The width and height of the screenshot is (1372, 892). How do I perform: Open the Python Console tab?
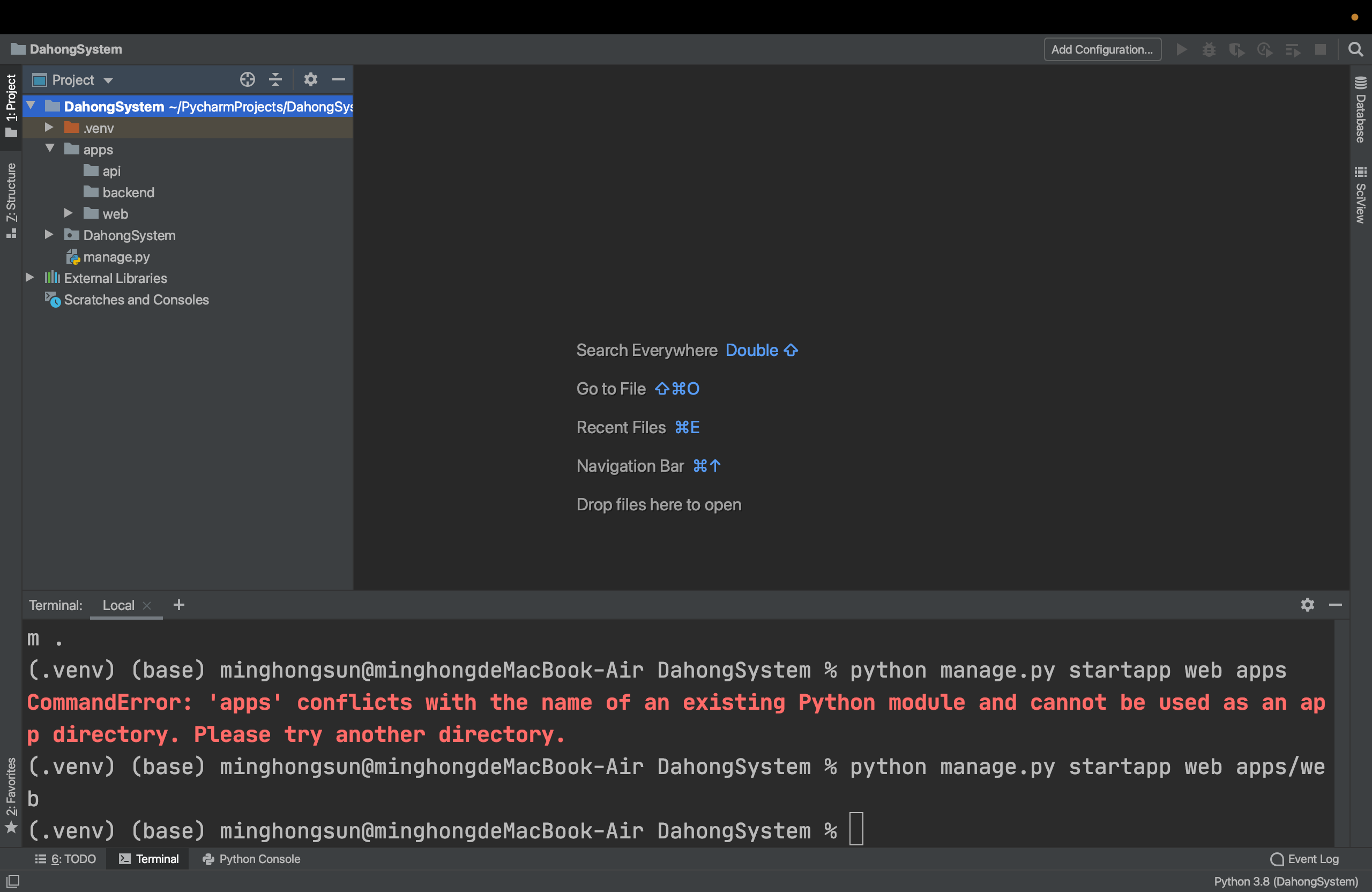click(251, 859)
